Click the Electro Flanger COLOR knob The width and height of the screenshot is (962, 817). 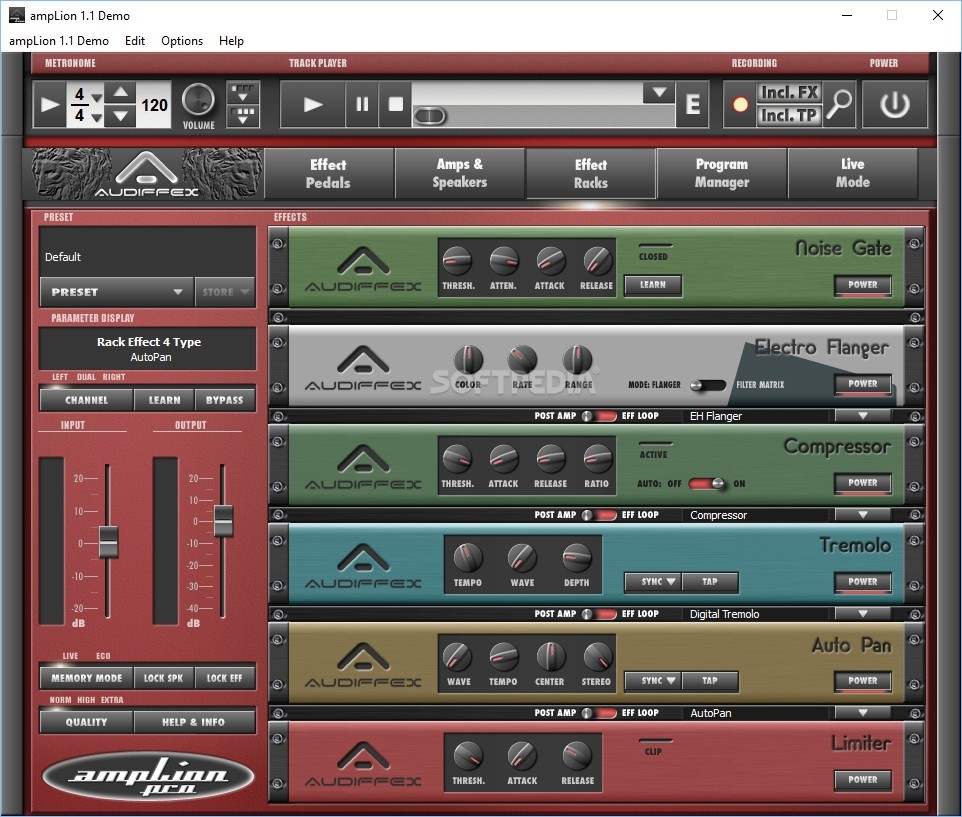click(x=468, y=359)
